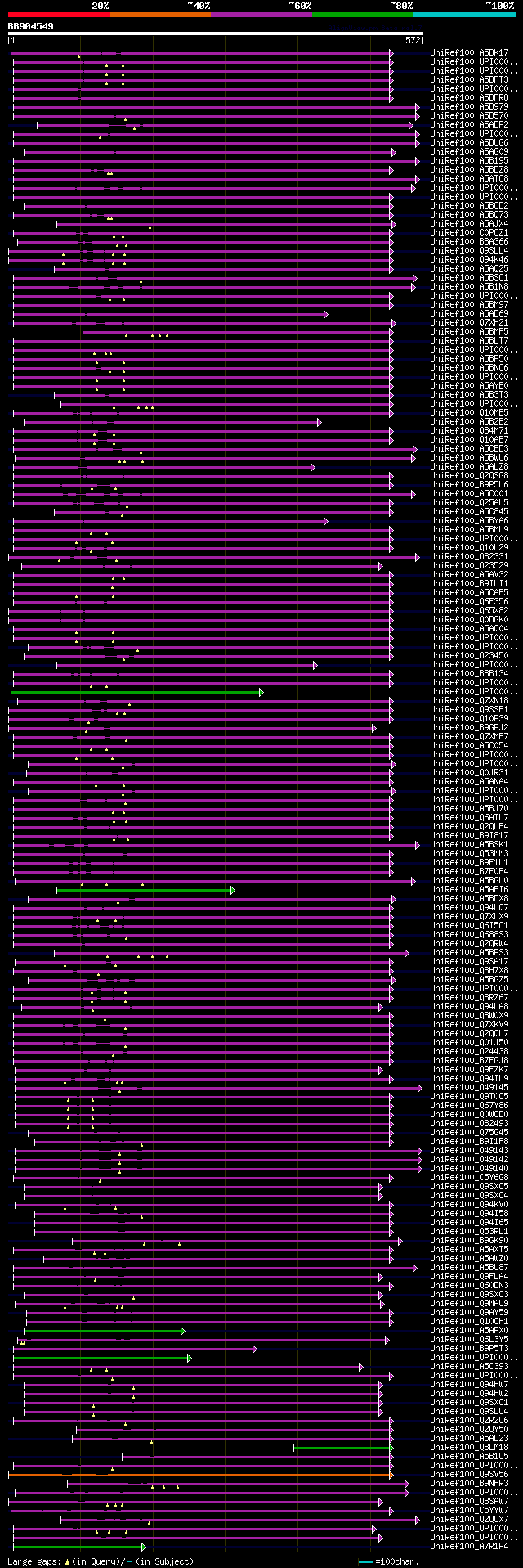Select the query name BB904549
Screen dimensions: 523x1568
[x=31, y=26]
